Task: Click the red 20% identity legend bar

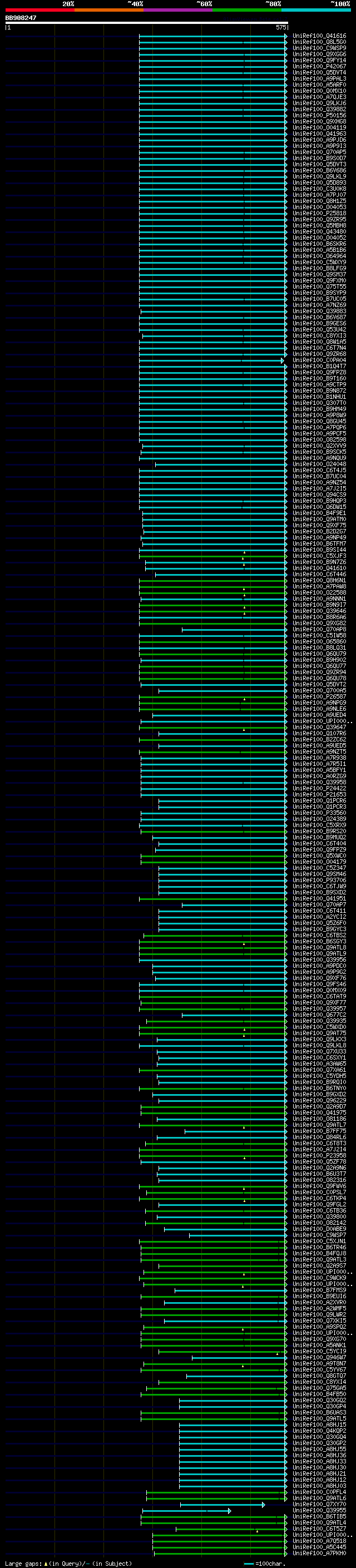Action: pos(39,10)
